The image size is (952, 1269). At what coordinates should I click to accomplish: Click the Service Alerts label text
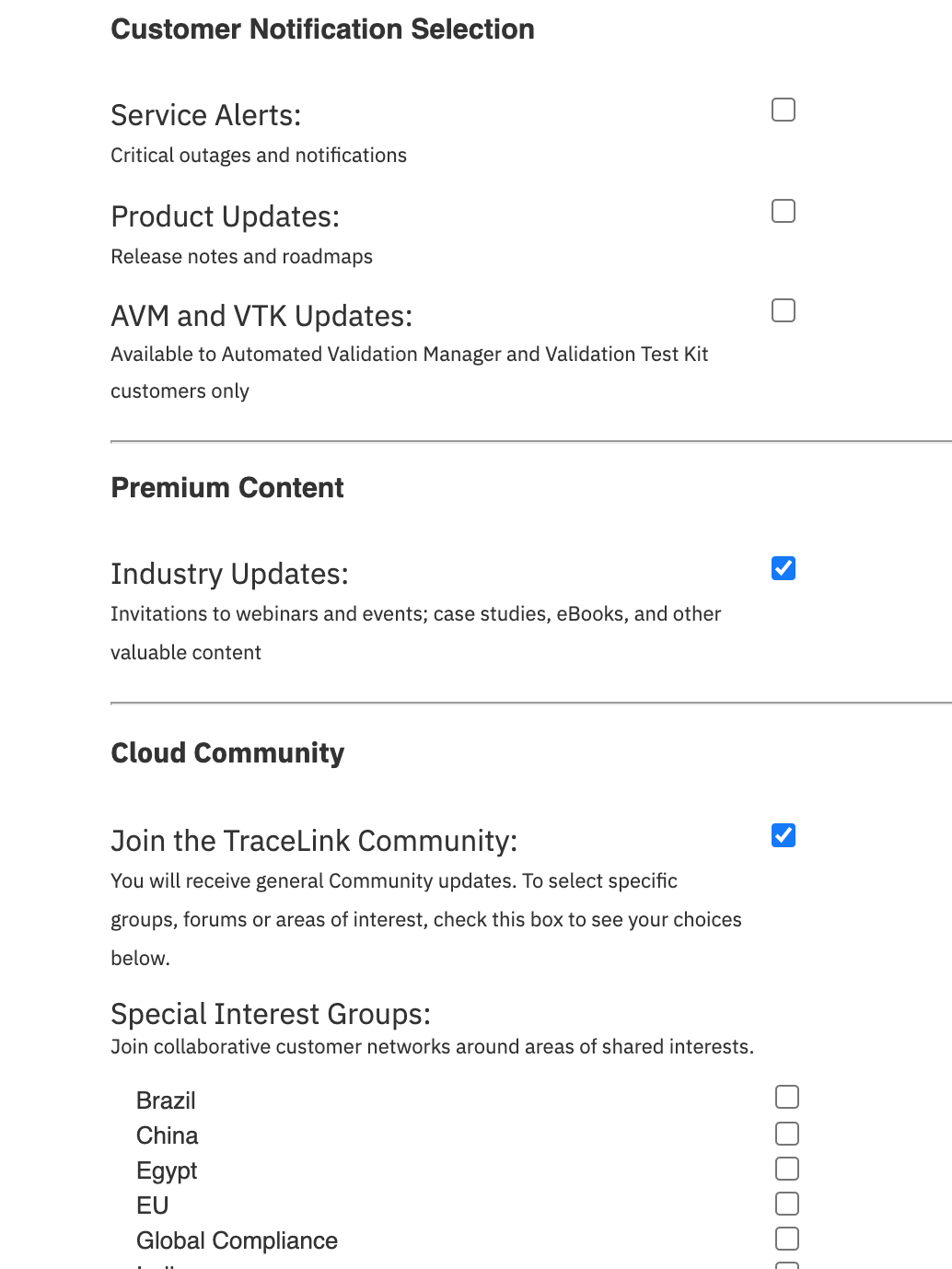point(205,114)
